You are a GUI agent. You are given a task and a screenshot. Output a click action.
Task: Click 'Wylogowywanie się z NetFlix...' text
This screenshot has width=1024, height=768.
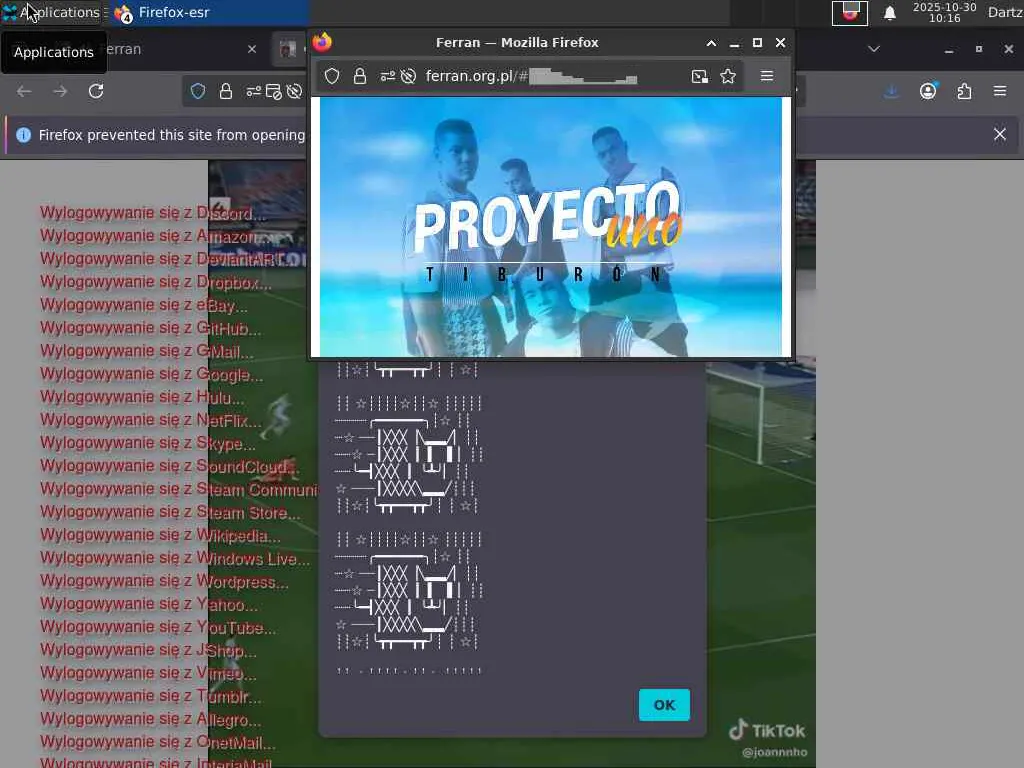150,421
